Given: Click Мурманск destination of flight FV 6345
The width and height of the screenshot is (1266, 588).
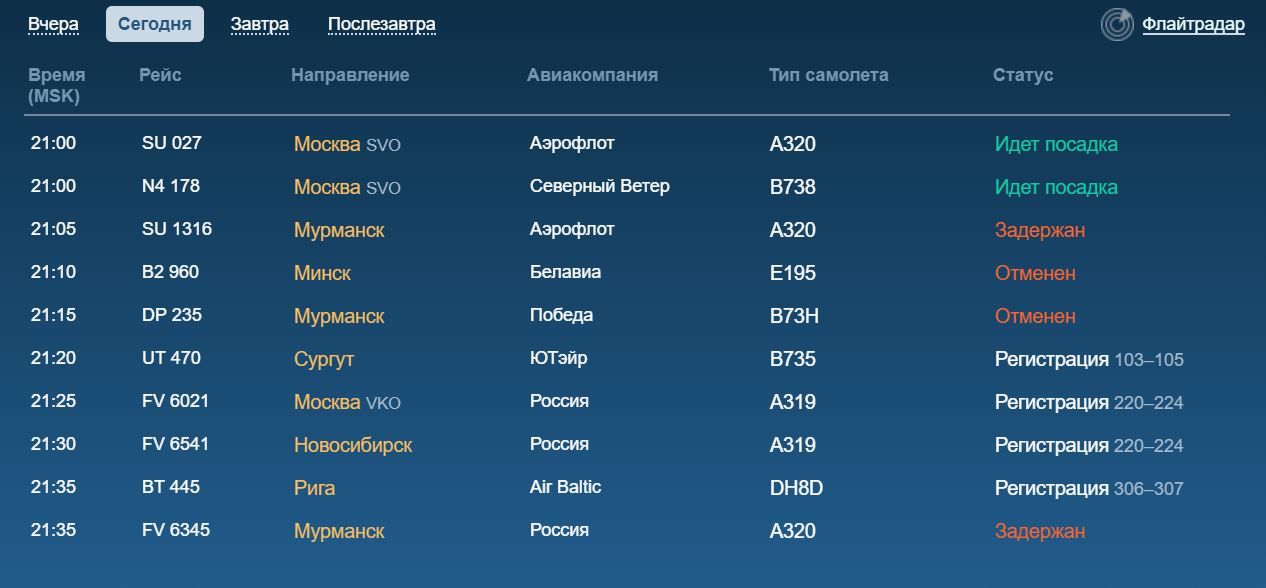Looking at the screenshot, I should 339,531.
